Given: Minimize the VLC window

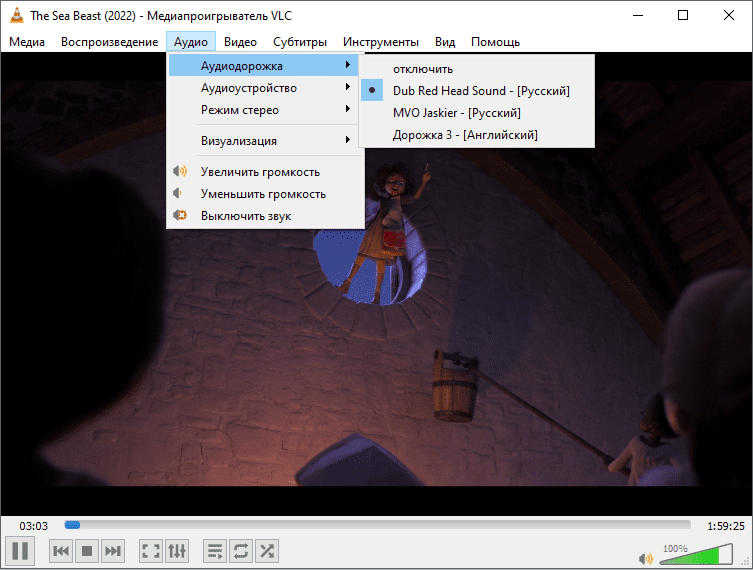Looking at the screenshot, I should [x=638, y=15].
